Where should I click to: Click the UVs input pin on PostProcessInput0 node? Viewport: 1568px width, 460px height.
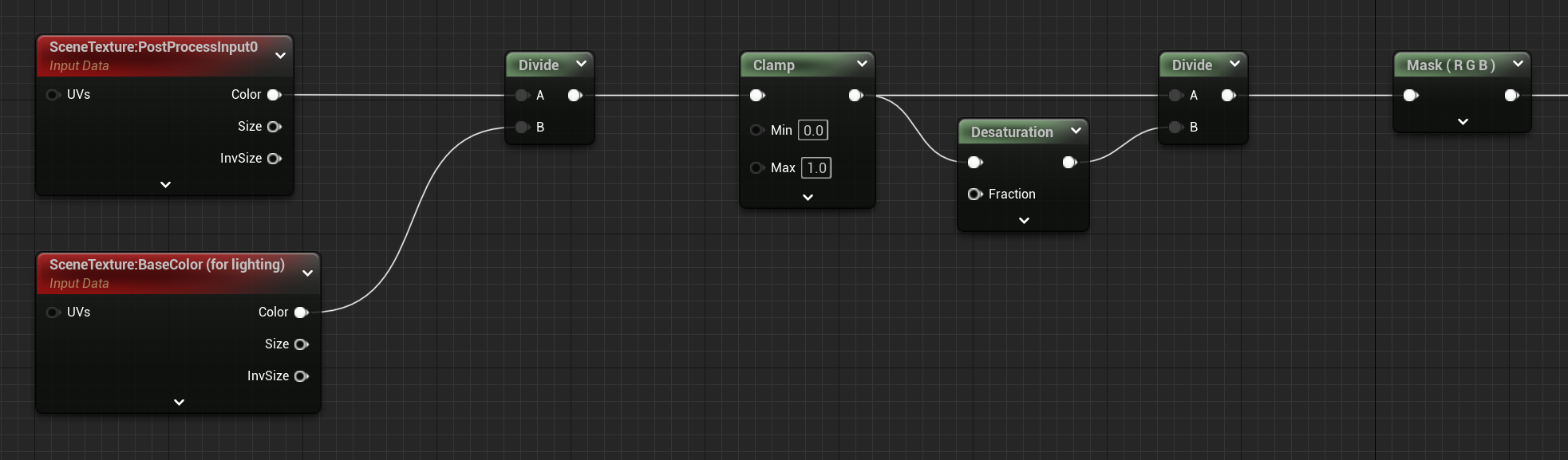(53, 95)
